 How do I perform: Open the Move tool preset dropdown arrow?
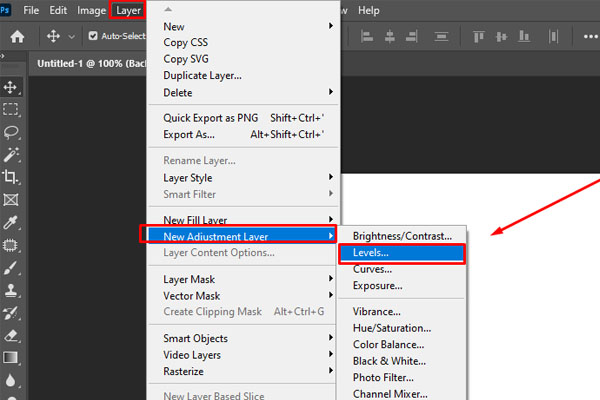pos(71,37)
